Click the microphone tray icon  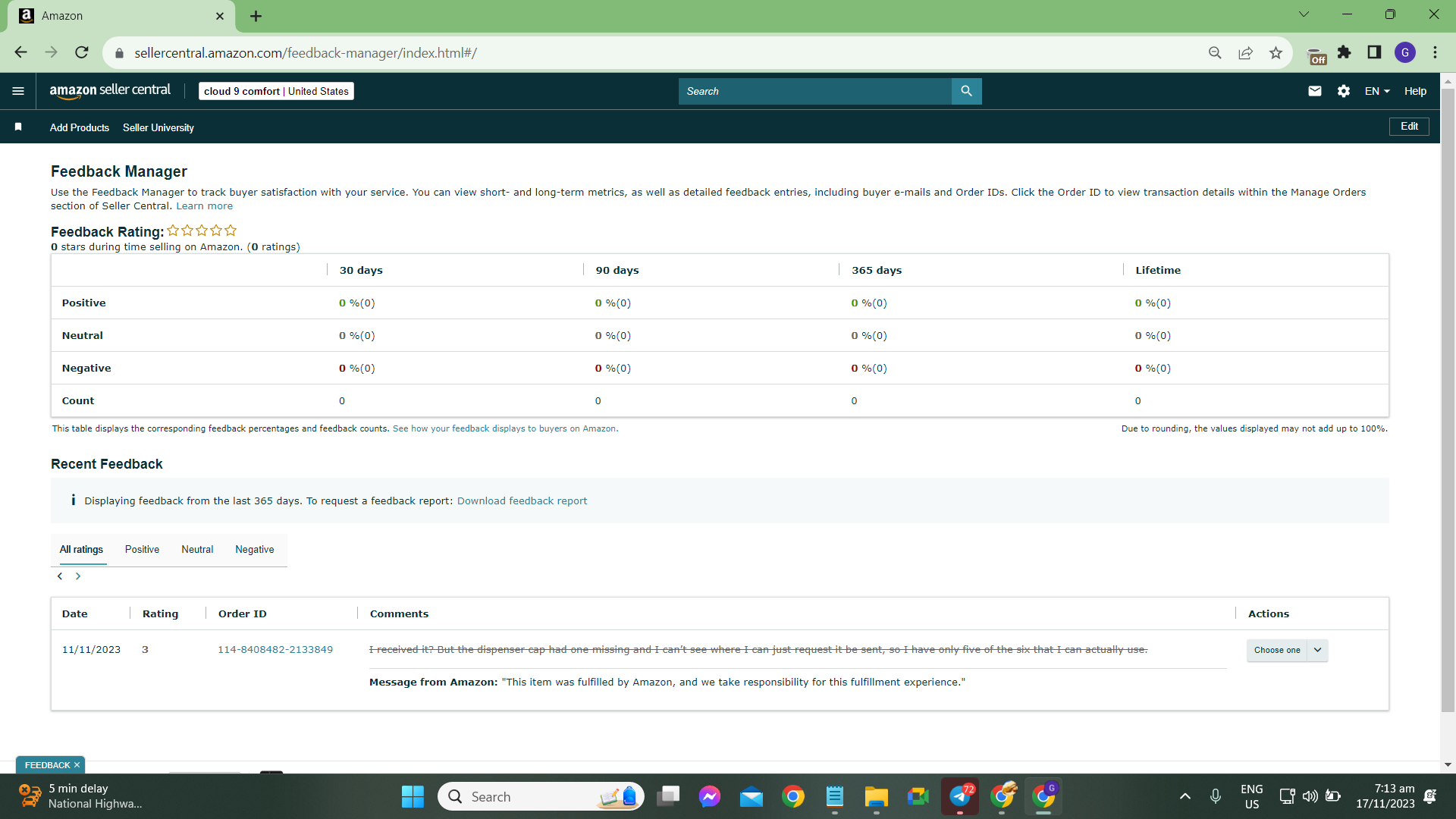(x=1216, y=796)
